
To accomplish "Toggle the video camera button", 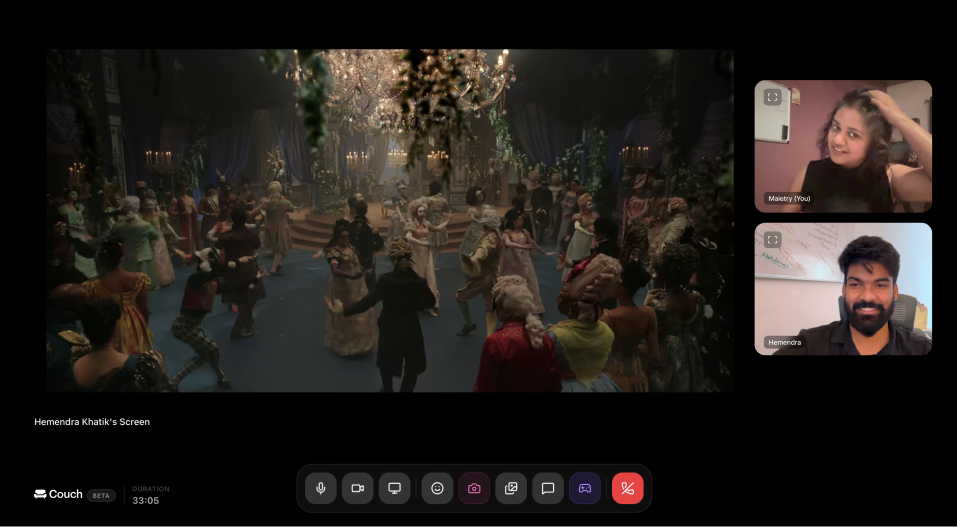I will click(x=358, y=488).
